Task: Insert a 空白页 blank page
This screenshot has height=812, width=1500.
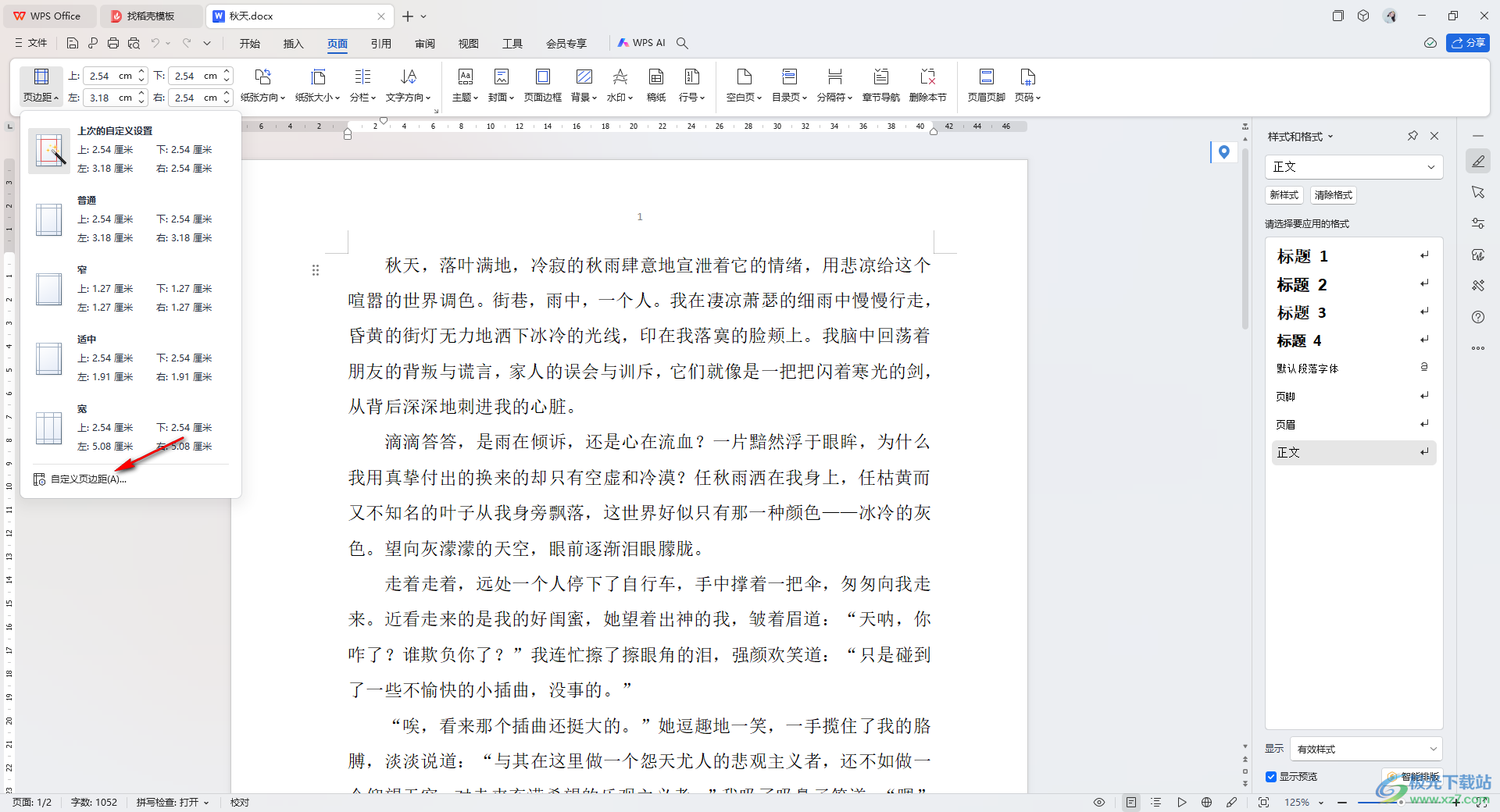Action: (745, 85)
